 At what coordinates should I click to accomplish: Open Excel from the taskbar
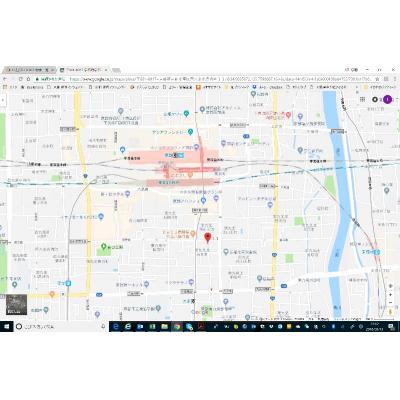pos(152,327)
